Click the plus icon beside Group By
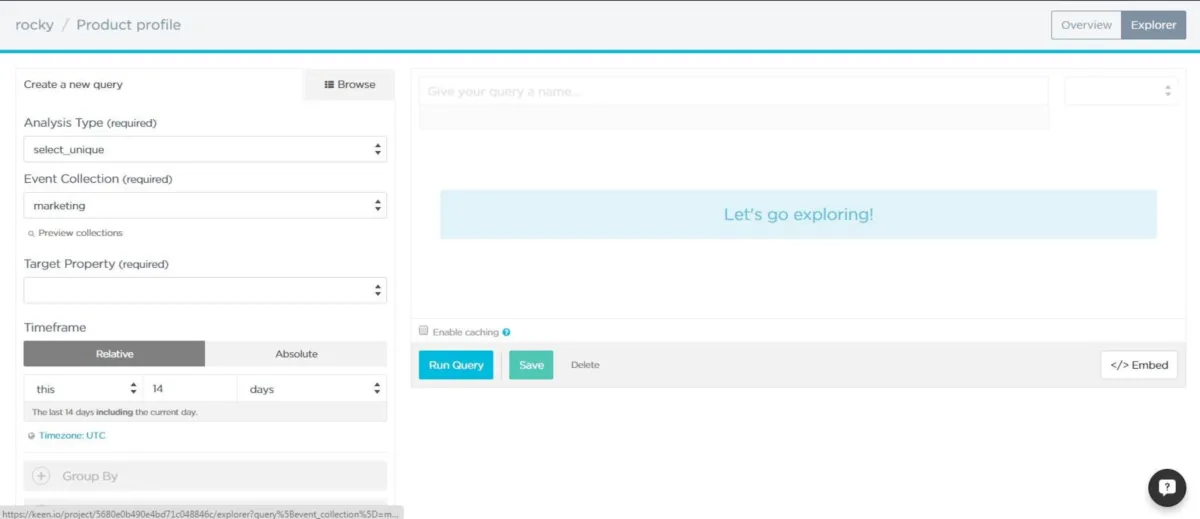The width and height of the screenshot is (1200, 519). [x=41, y=476]
